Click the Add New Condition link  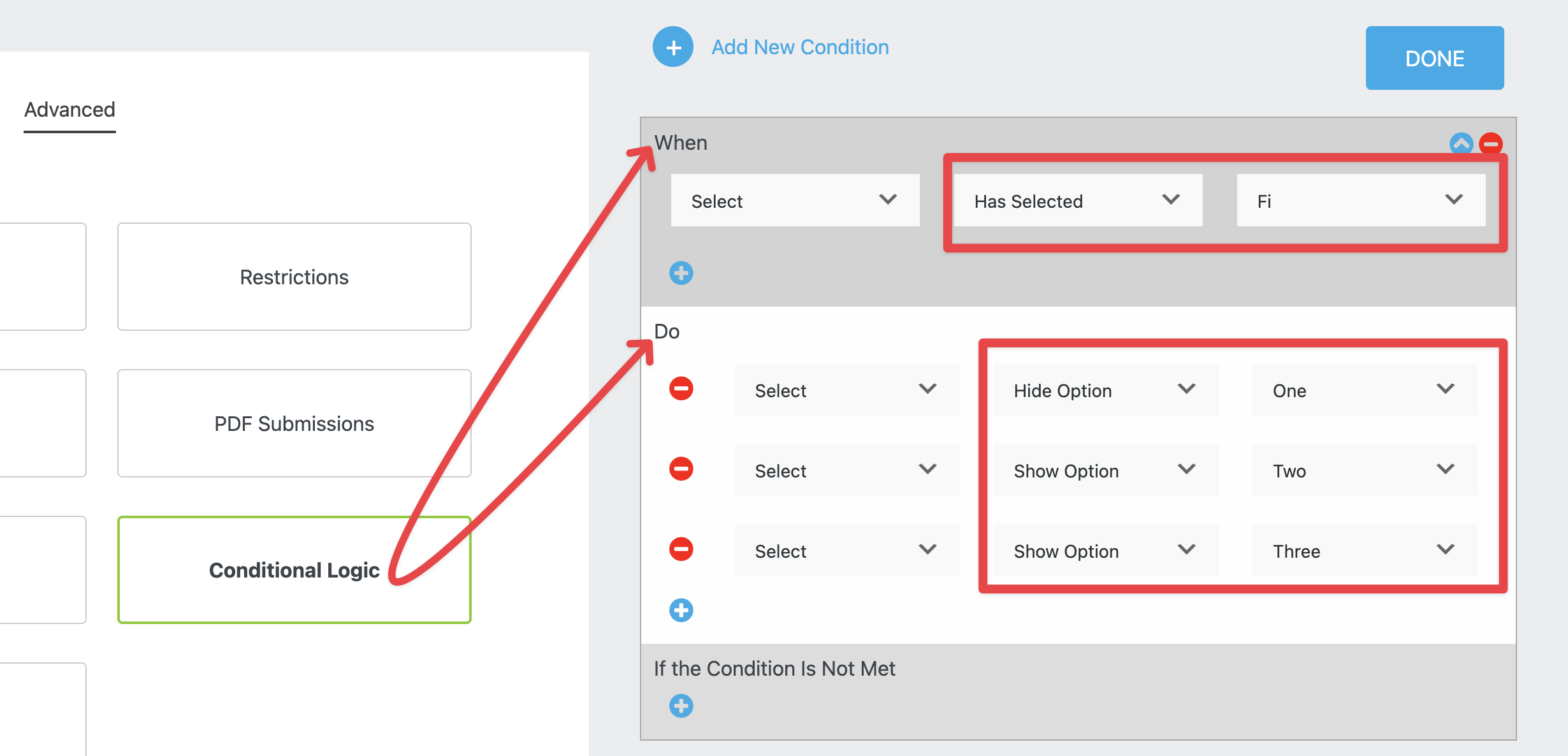point(800,47)
